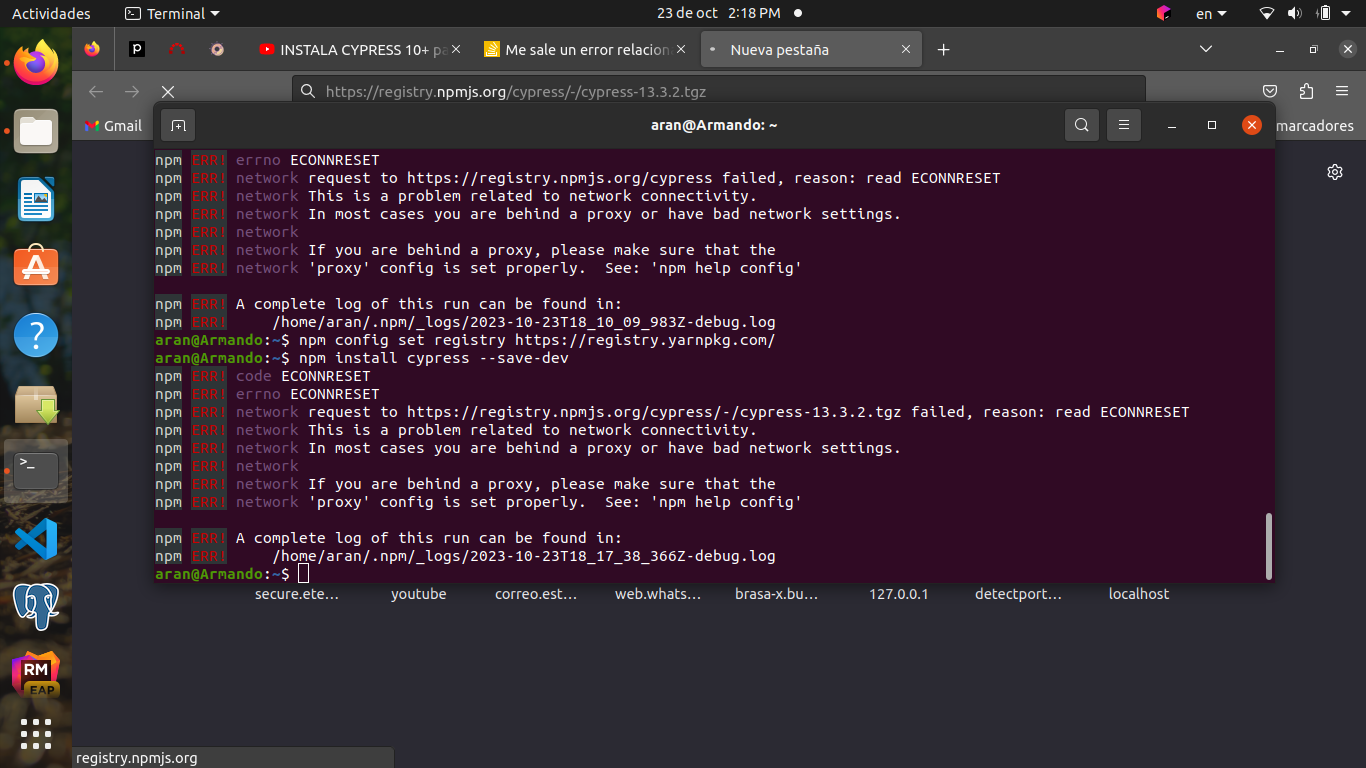1366x768 pixels.
Task: Click npm install cypress --save-dev line
Action: (434, 358)
